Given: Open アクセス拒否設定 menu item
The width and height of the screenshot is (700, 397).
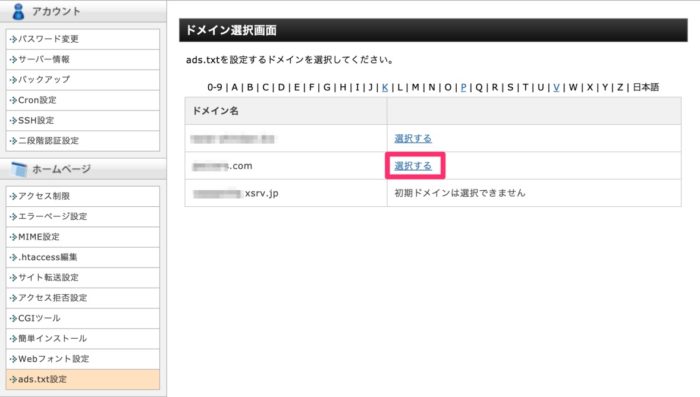Looking at the screenshot, I should point(83,298).
